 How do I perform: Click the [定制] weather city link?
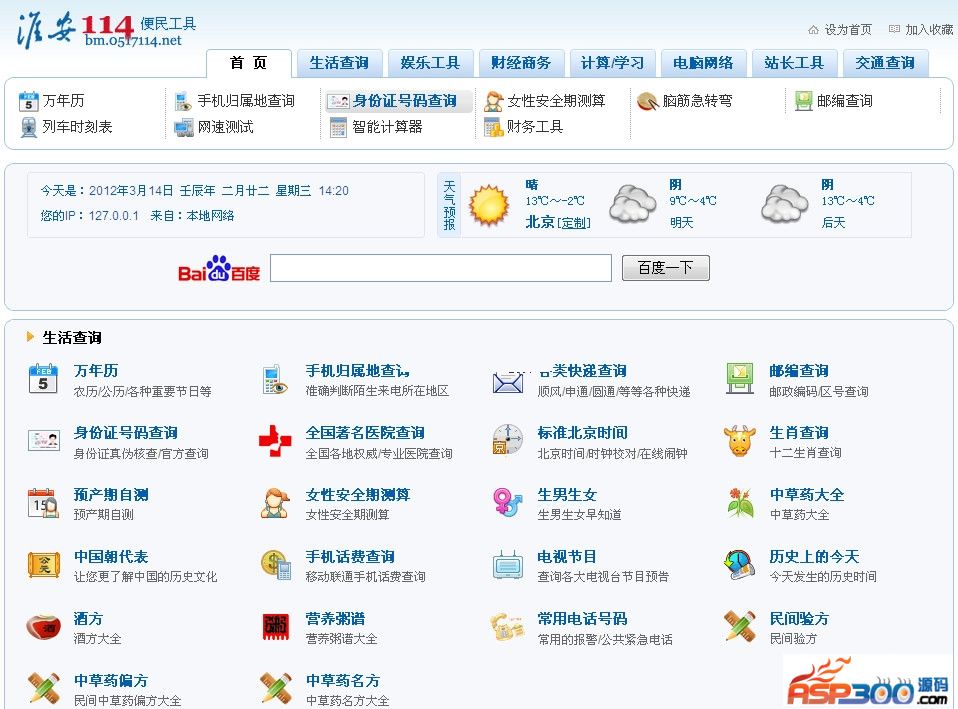[x=574, y=223]
